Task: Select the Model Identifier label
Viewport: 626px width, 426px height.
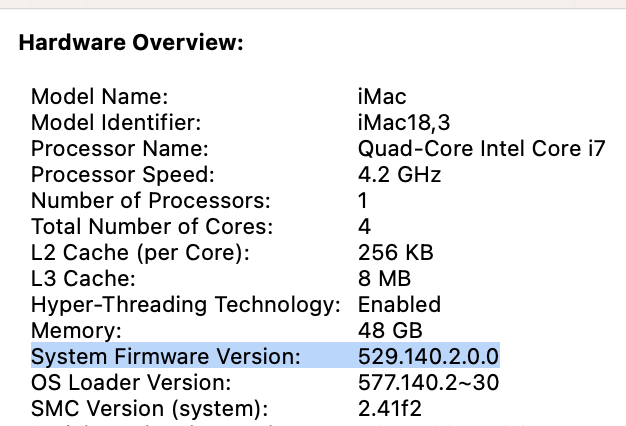Action: point(116,123)
